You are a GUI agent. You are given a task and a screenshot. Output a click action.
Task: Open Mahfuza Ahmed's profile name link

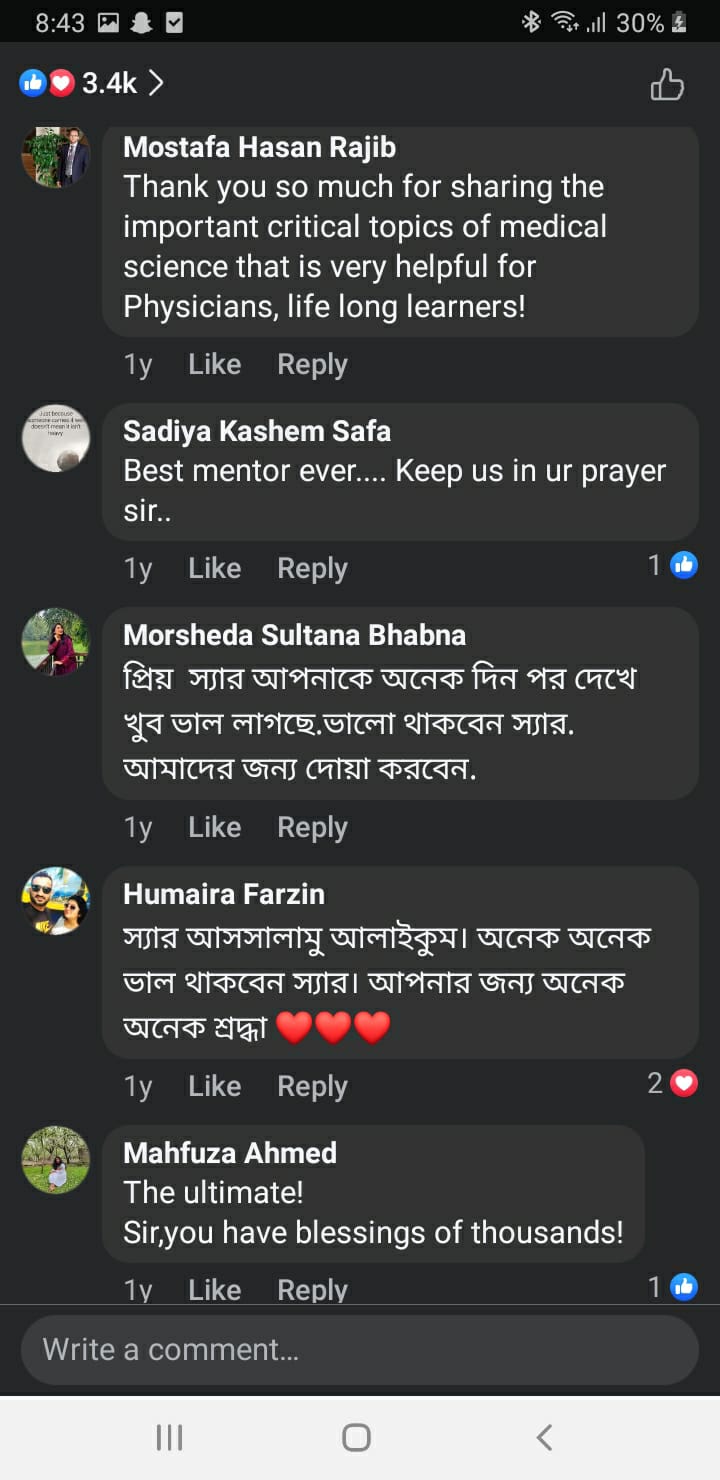click(230, 1153)
